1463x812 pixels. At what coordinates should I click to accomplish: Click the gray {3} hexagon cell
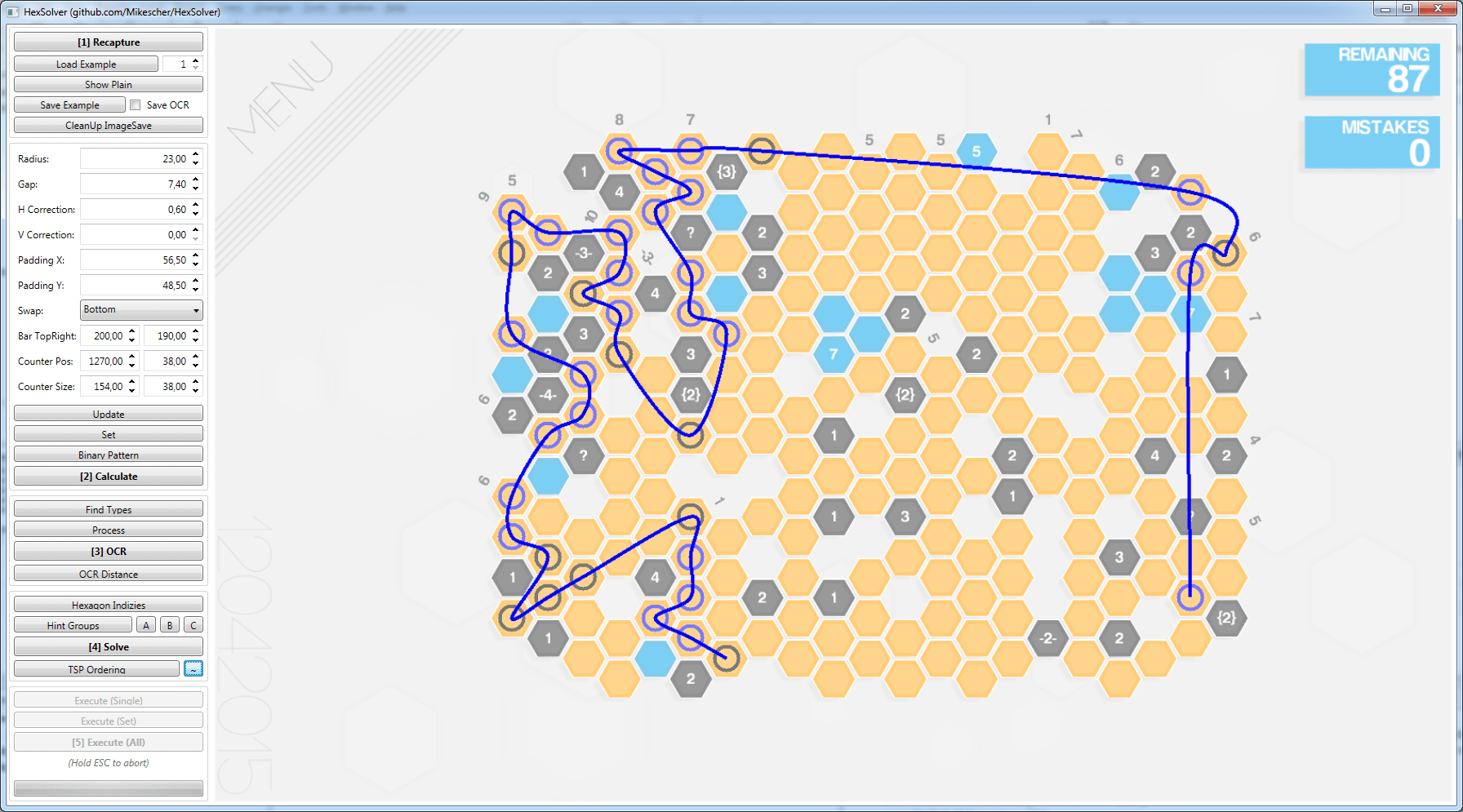pos(726,171)
